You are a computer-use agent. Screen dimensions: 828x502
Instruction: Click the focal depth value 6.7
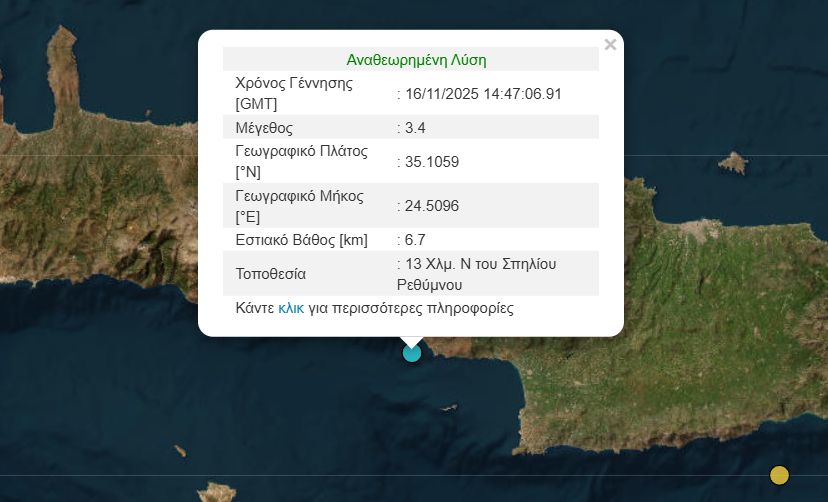click(x=414, y=239)
